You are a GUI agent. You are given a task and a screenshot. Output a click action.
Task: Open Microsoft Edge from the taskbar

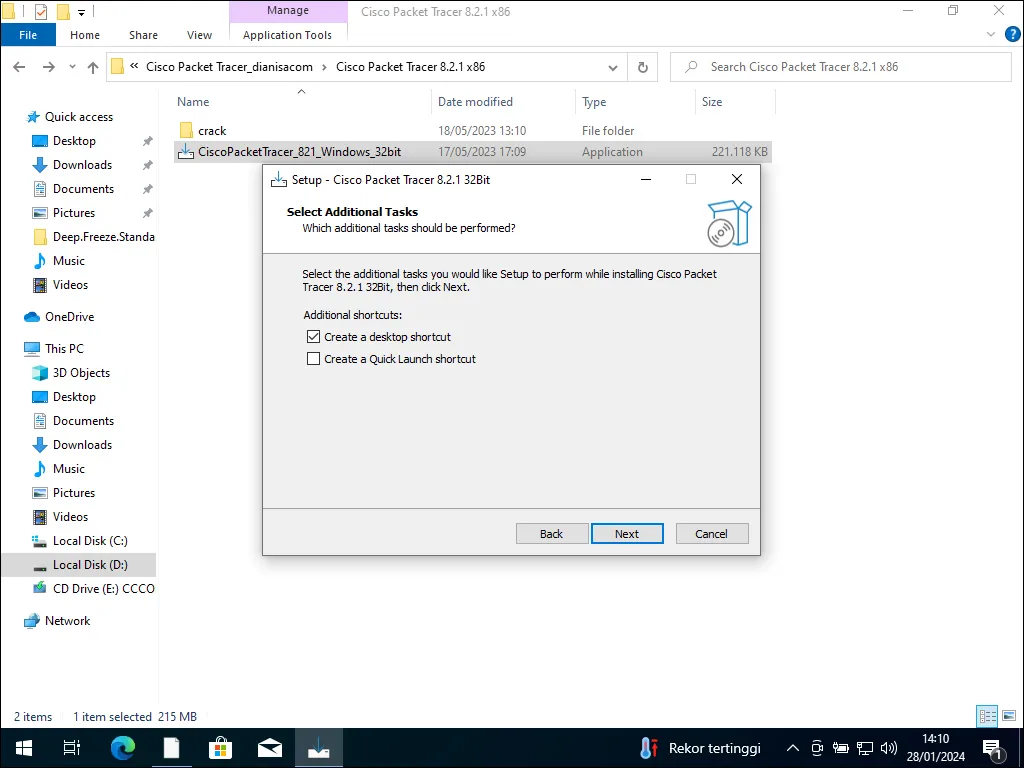123,748
